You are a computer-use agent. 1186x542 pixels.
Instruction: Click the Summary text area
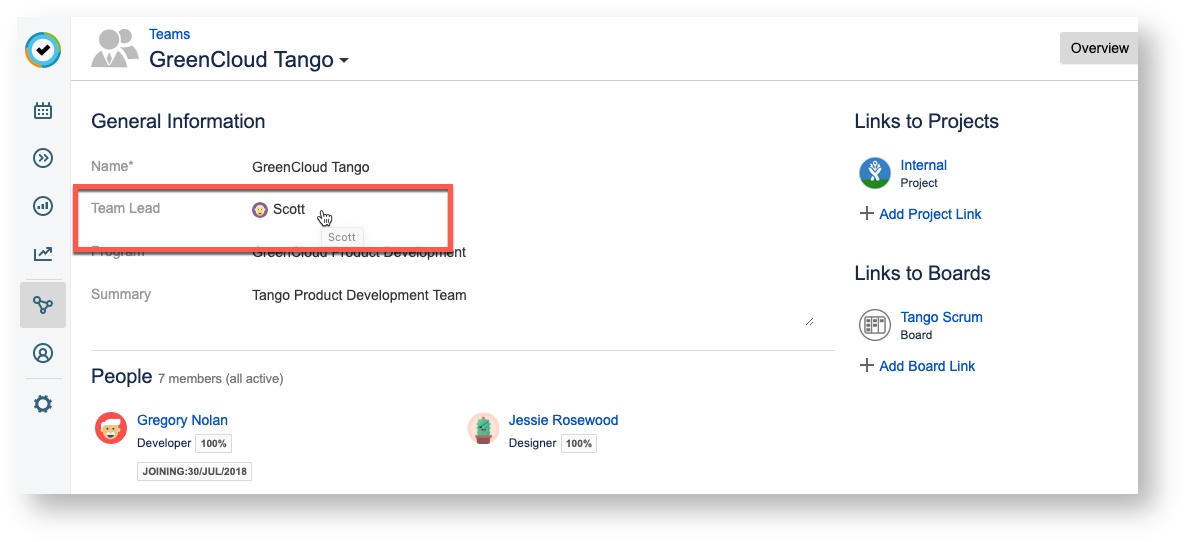(x=530, y=304)
